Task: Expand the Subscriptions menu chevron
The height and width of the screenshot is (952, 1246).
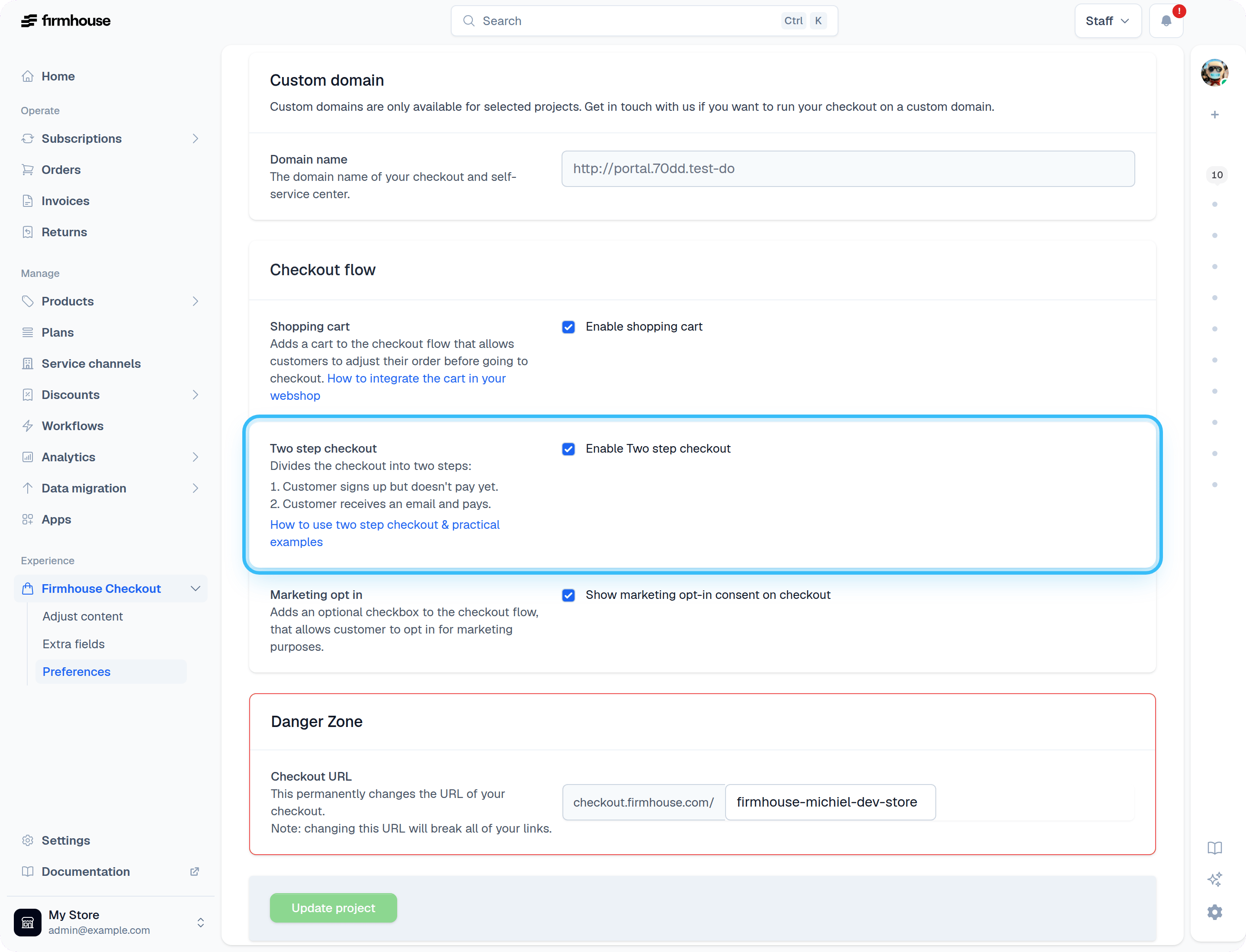Action: 196,139
